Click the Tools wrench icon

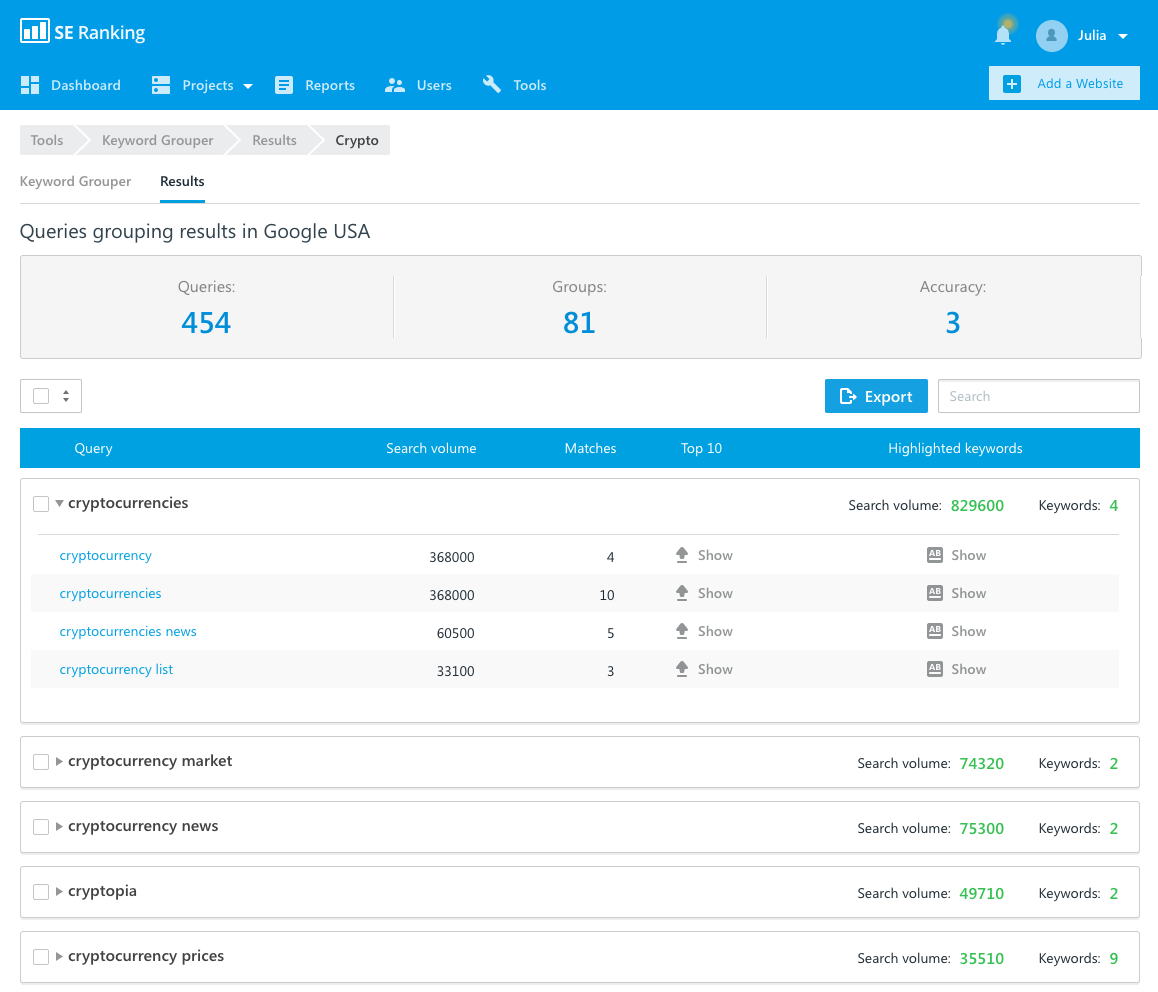click(x=492, y=85)
